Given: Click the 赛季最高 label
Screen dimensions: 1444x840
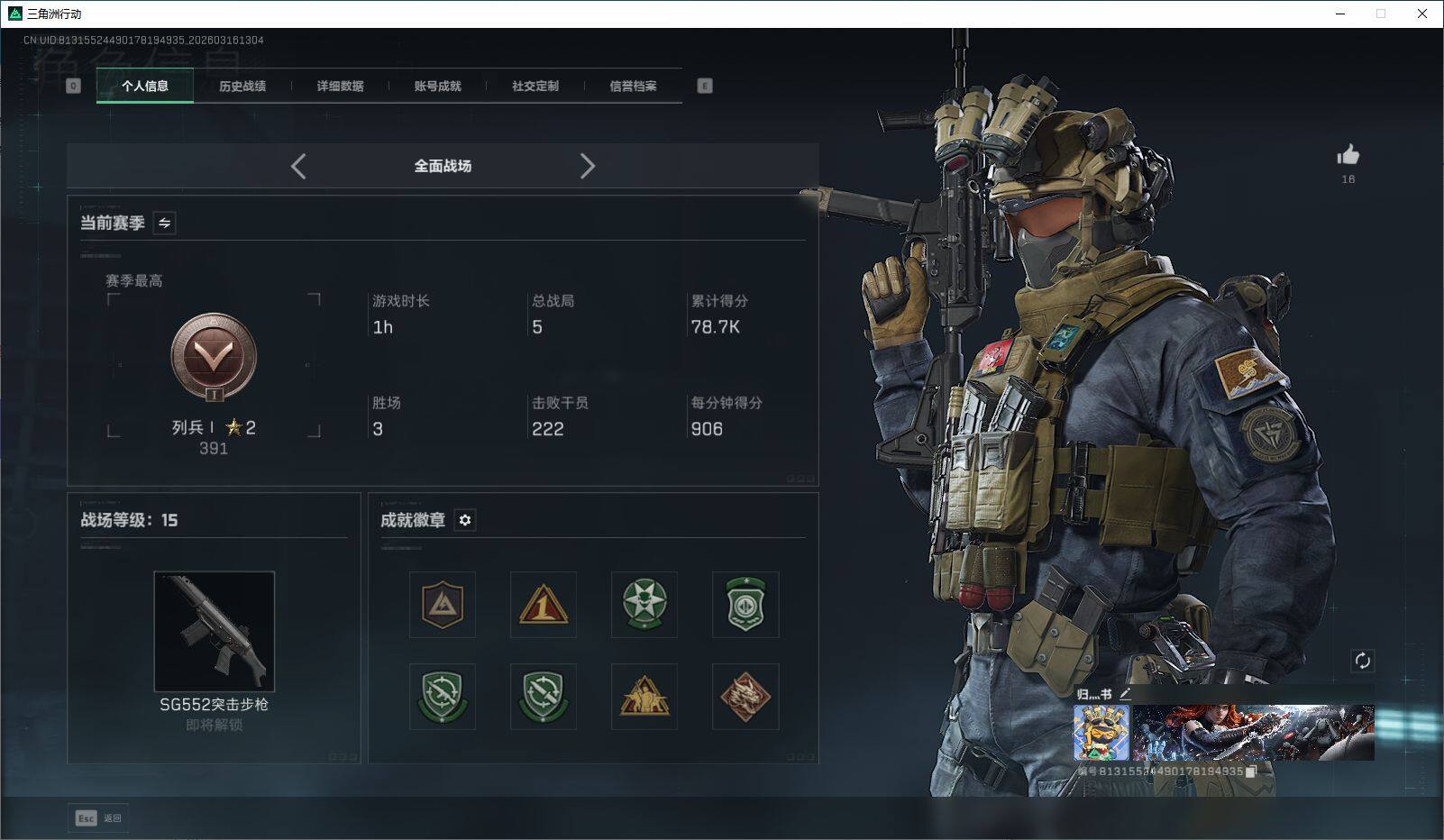Looking at the screenshot, I should (x=134, y=281).
